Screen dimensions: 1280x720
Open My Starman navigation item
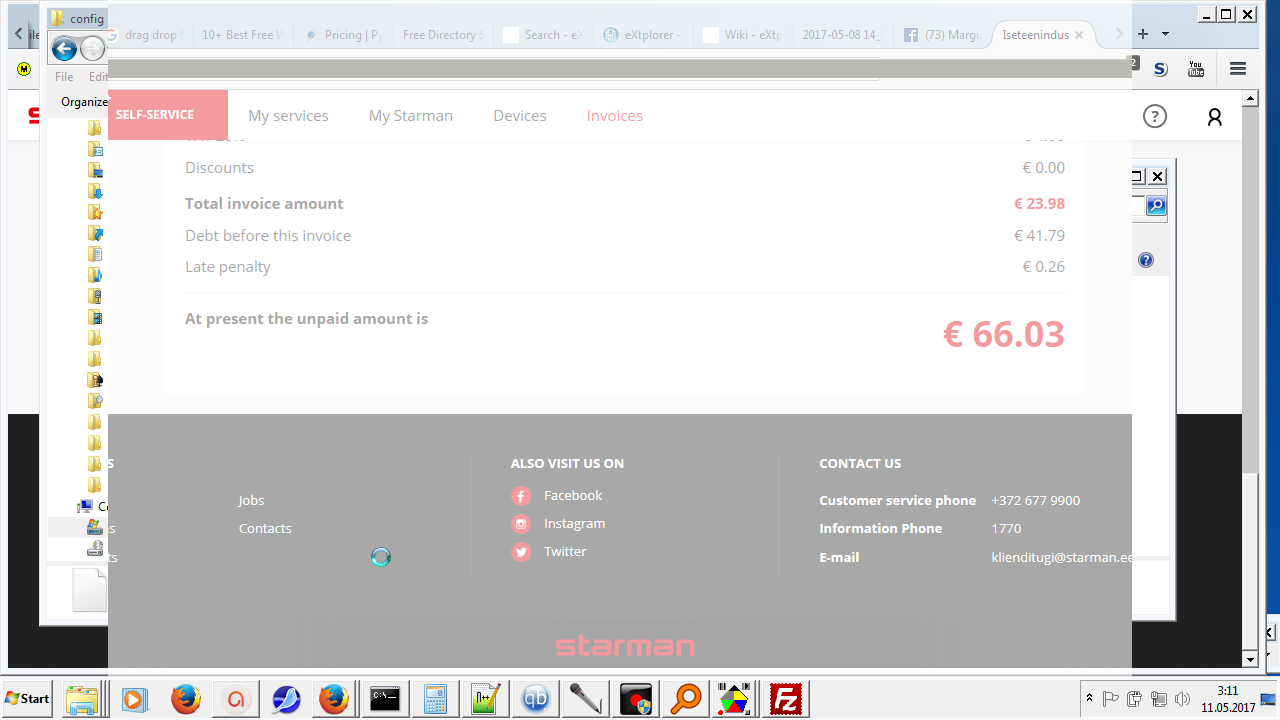pos(411,116)
